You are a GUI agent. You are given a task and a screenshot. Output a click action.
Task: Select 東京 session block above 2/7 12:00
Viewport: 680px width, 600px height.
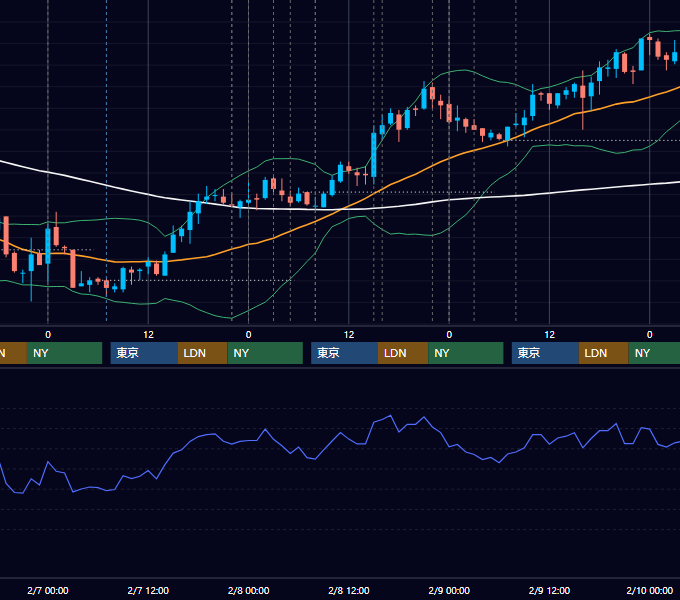(144, 353)
